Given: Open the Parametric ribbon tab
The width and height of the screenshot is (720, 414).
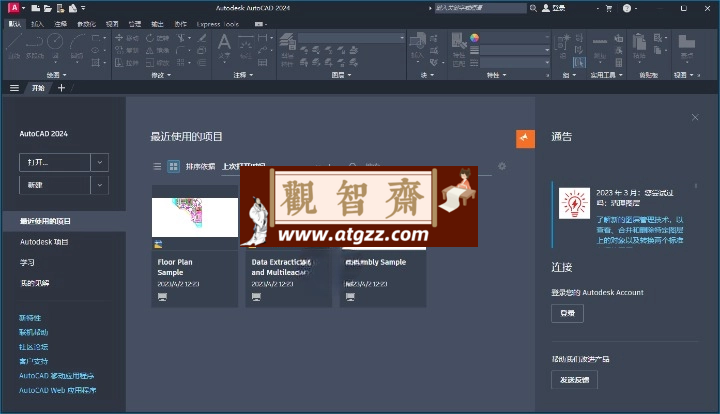Looking at the screenshot, I should tap(86, 24).
